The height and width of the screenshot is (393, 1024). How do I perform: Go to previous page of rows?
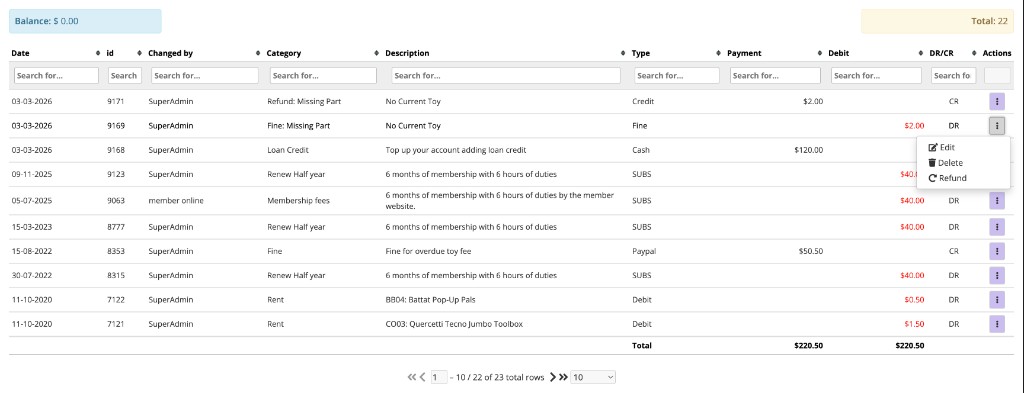coord(423,377)
